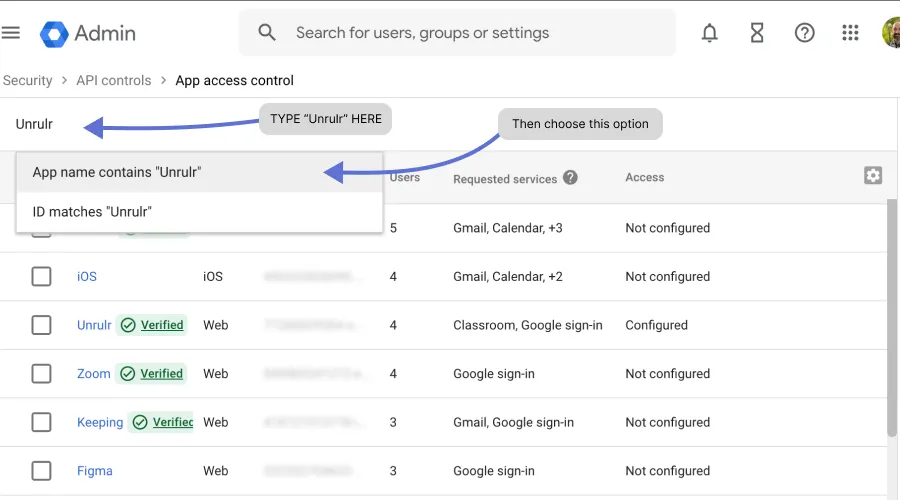Open the Keeping app link
The height and width of the screenshot is (500, 900).
(100, 422)
